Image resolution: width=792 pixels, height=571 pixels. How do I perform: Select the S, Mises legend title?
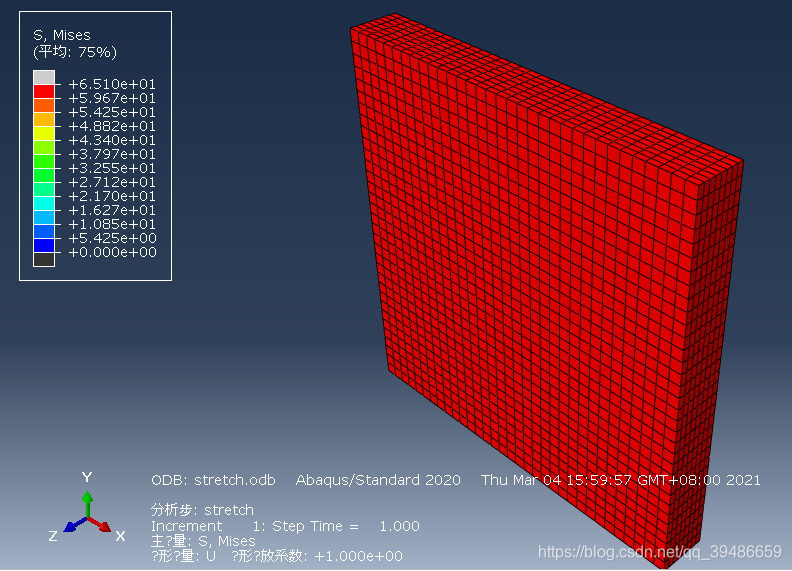(x=62, y=35)
